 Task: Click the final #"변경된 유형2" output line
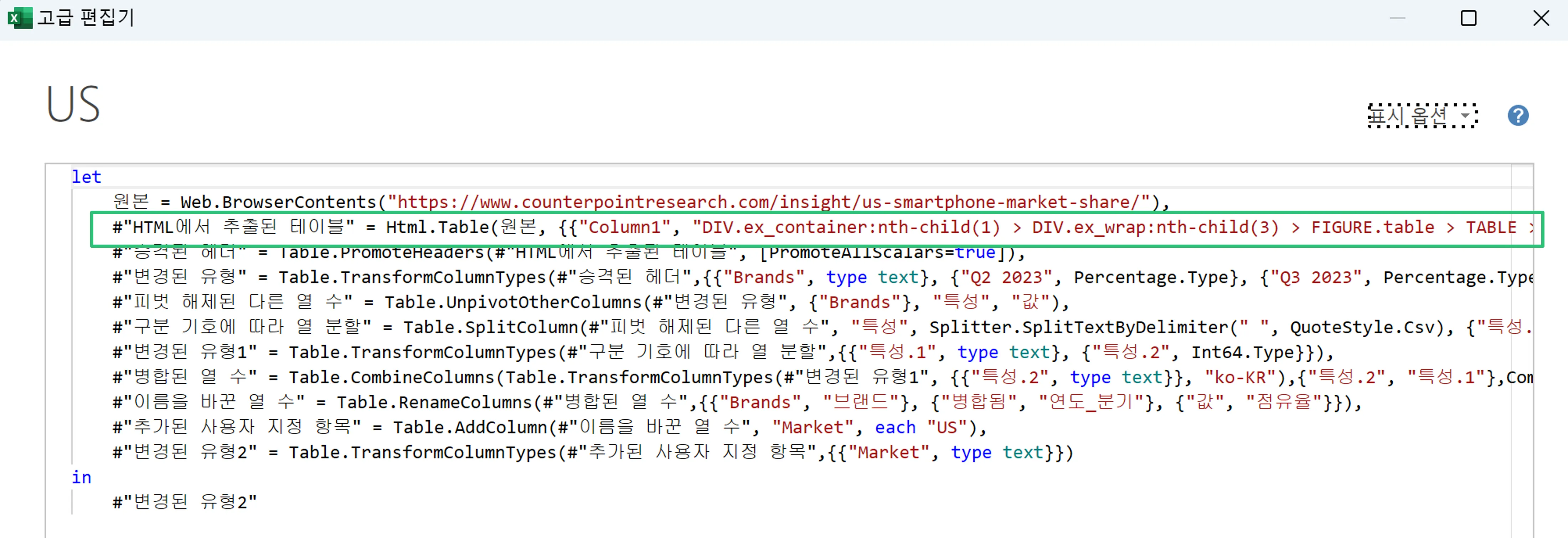185,502
